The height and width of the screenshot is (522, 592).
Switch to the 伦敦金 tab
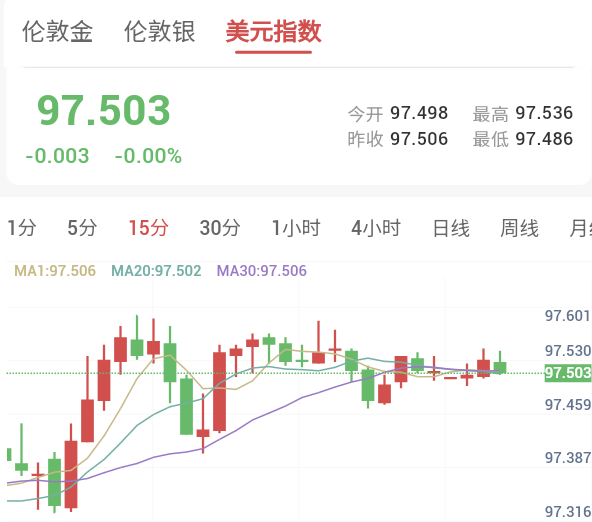(x=57, y=32)
